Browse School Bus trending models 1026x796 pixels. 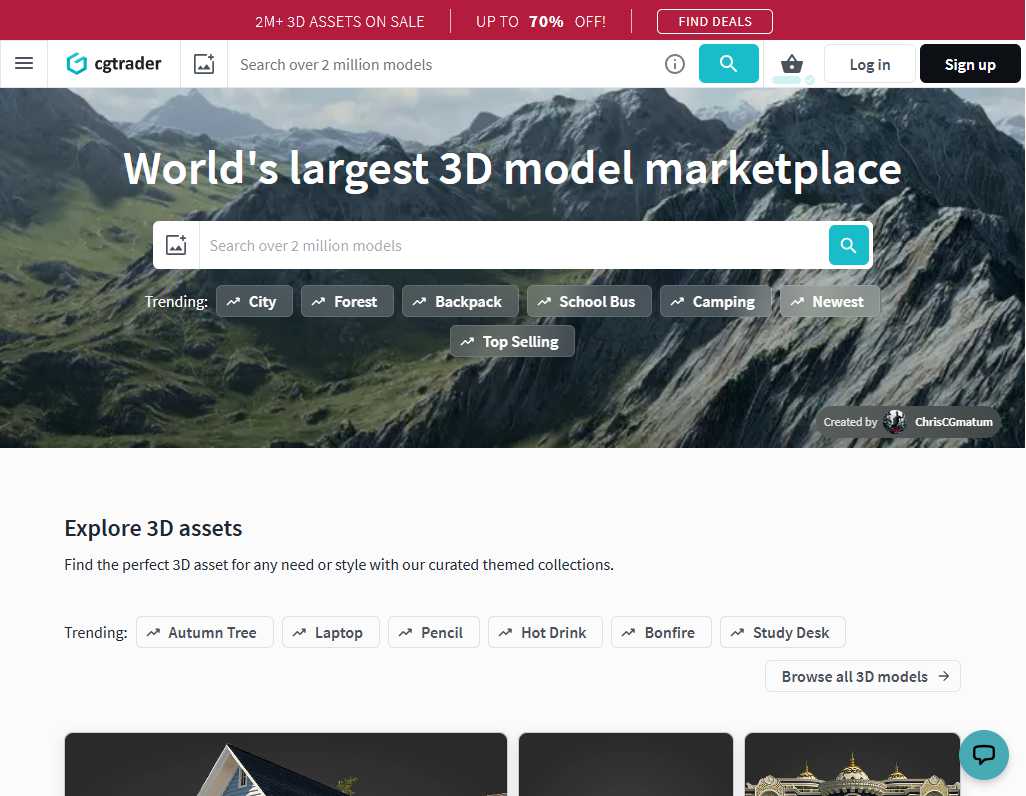tap(589, 301)
